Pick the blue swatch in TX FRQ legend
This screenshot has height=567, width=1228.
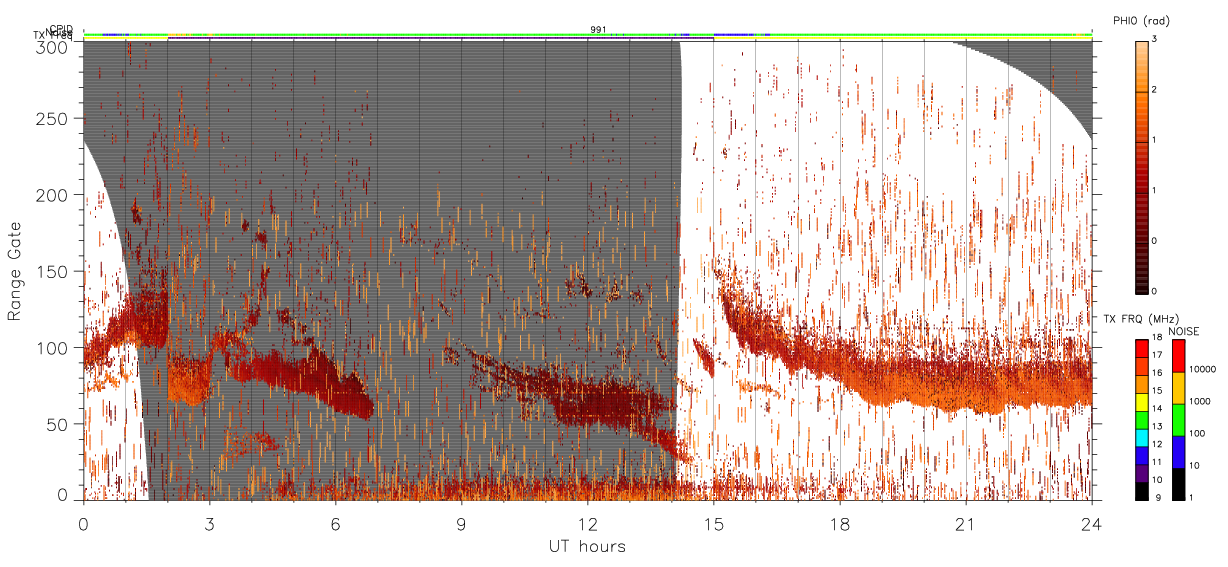[1142, 456]
